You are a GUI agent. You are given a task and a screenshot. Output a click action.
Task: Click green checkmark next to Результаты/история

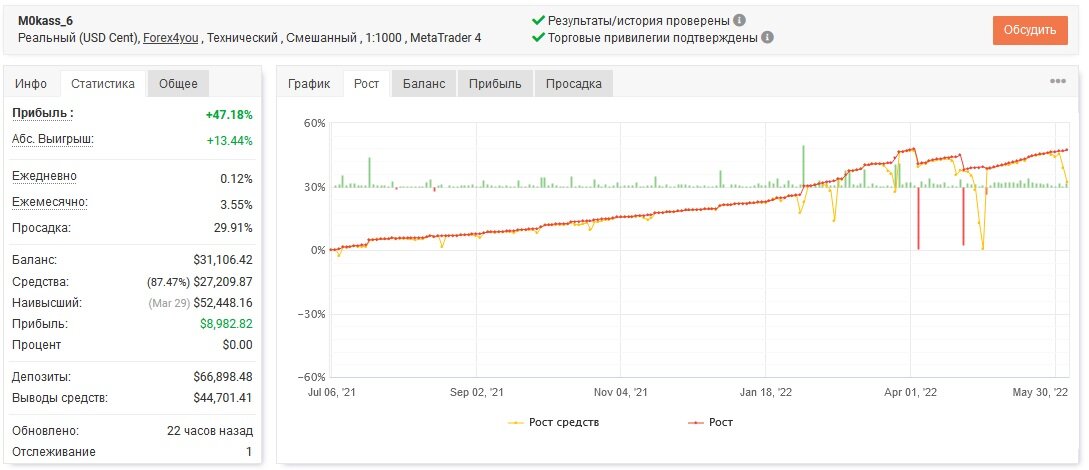coord(538,21)
